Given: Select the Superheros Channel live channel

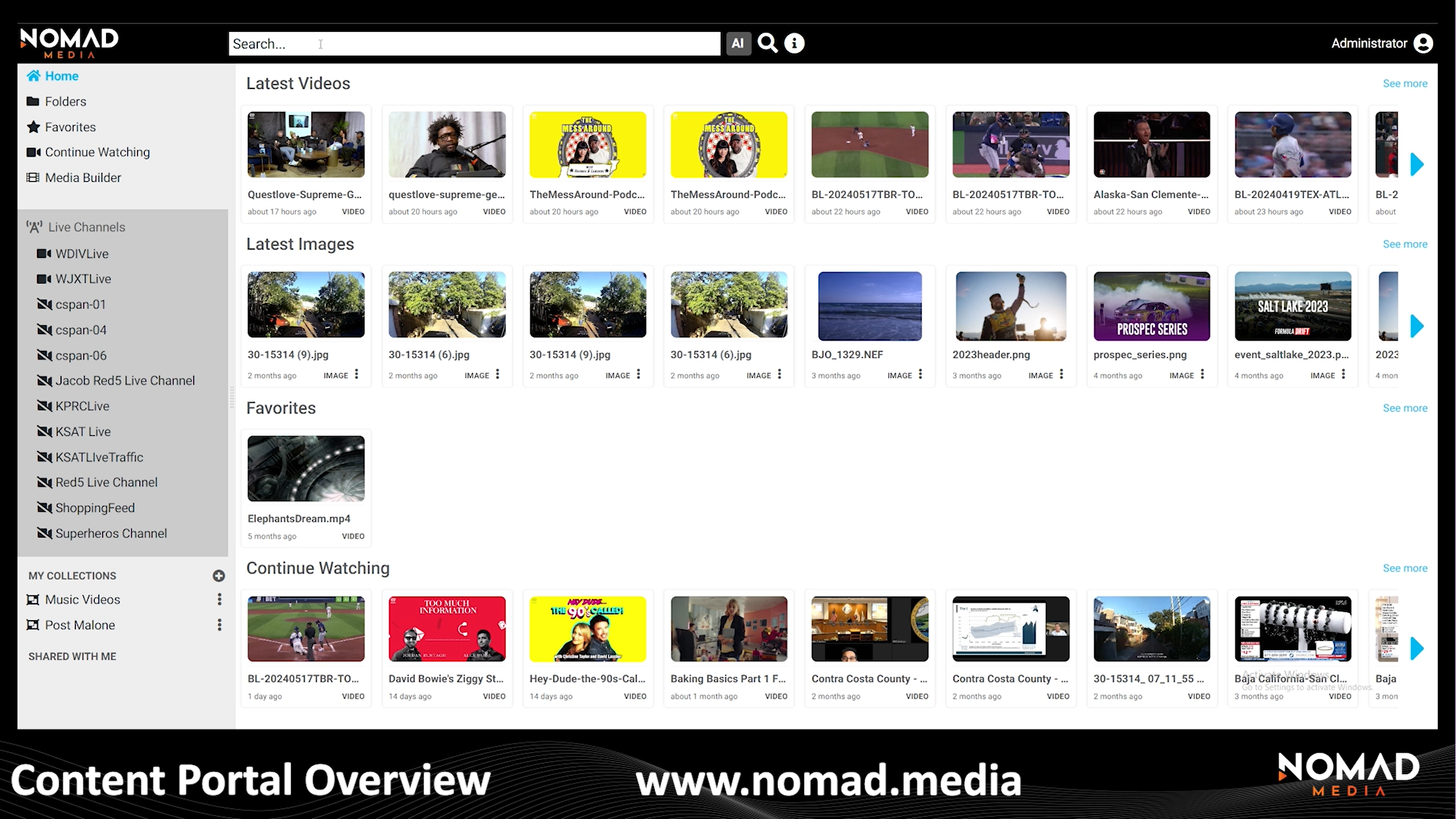Looking at the screenshot, I should click(110, 533).
